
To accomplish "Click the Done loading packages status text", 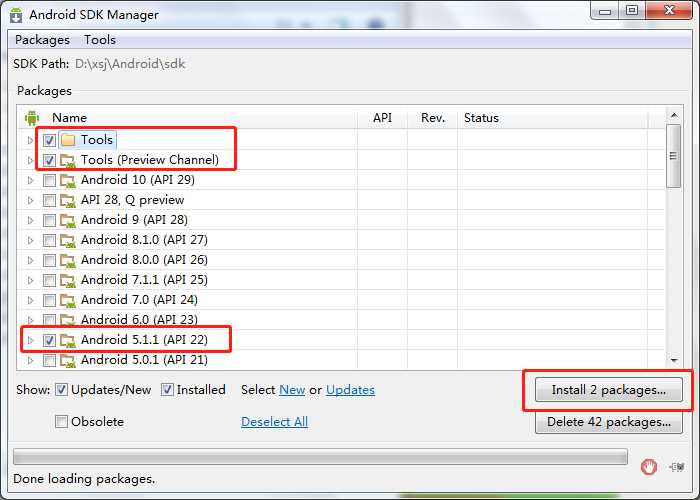I will click(x=84, y=479).
